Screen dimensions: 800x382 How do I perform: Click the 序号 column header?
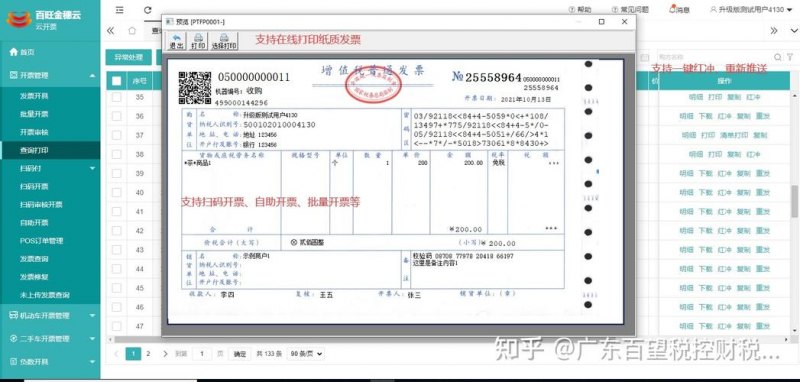coord(139,81)
